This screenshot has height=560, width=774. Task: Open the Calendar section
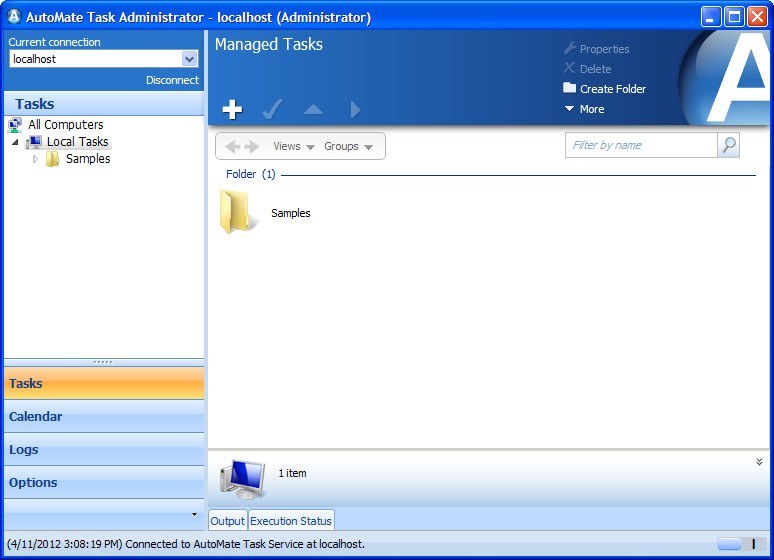(104, 416)
